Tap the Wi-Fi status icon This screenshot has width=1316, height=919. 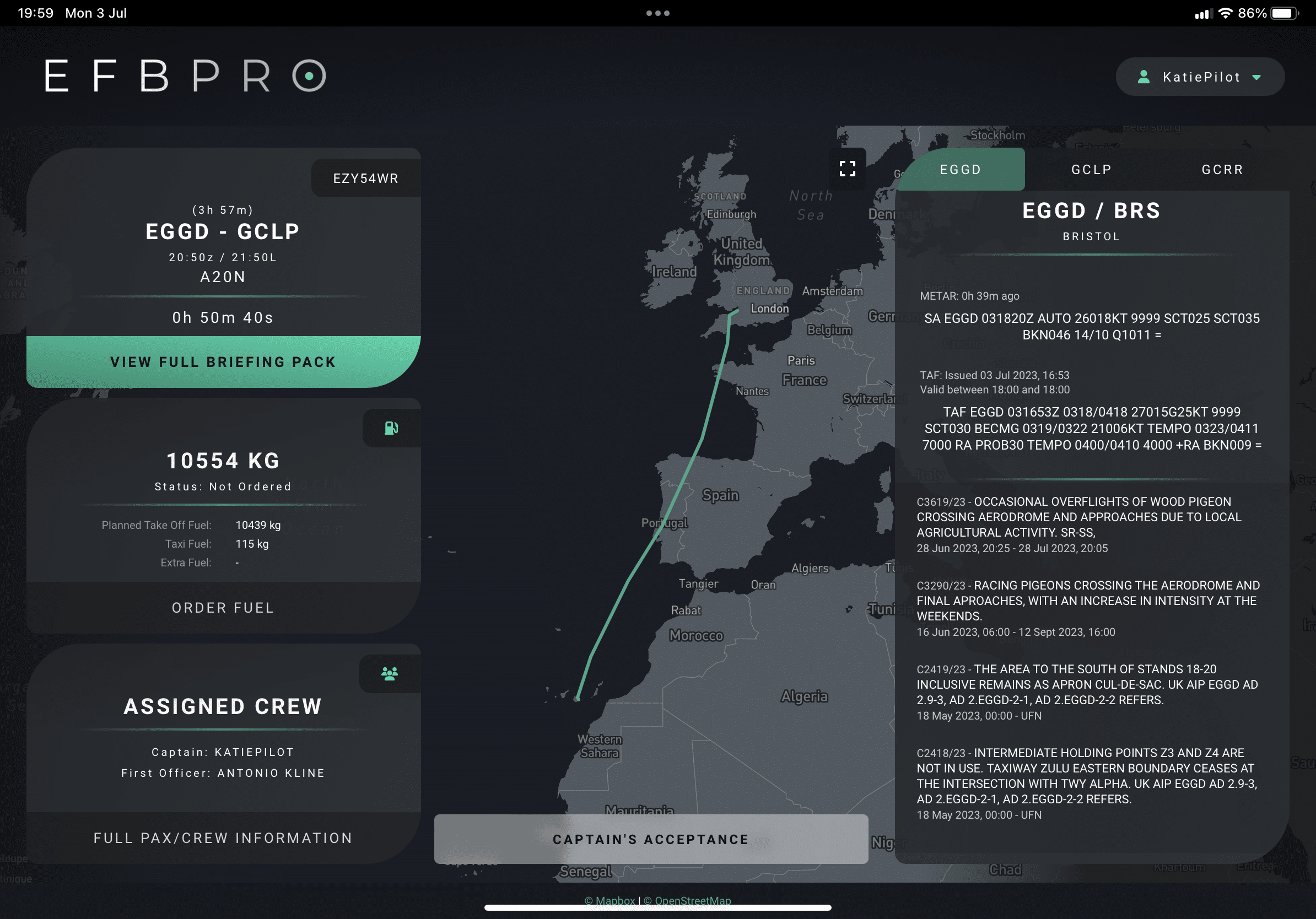[1225, 13]
